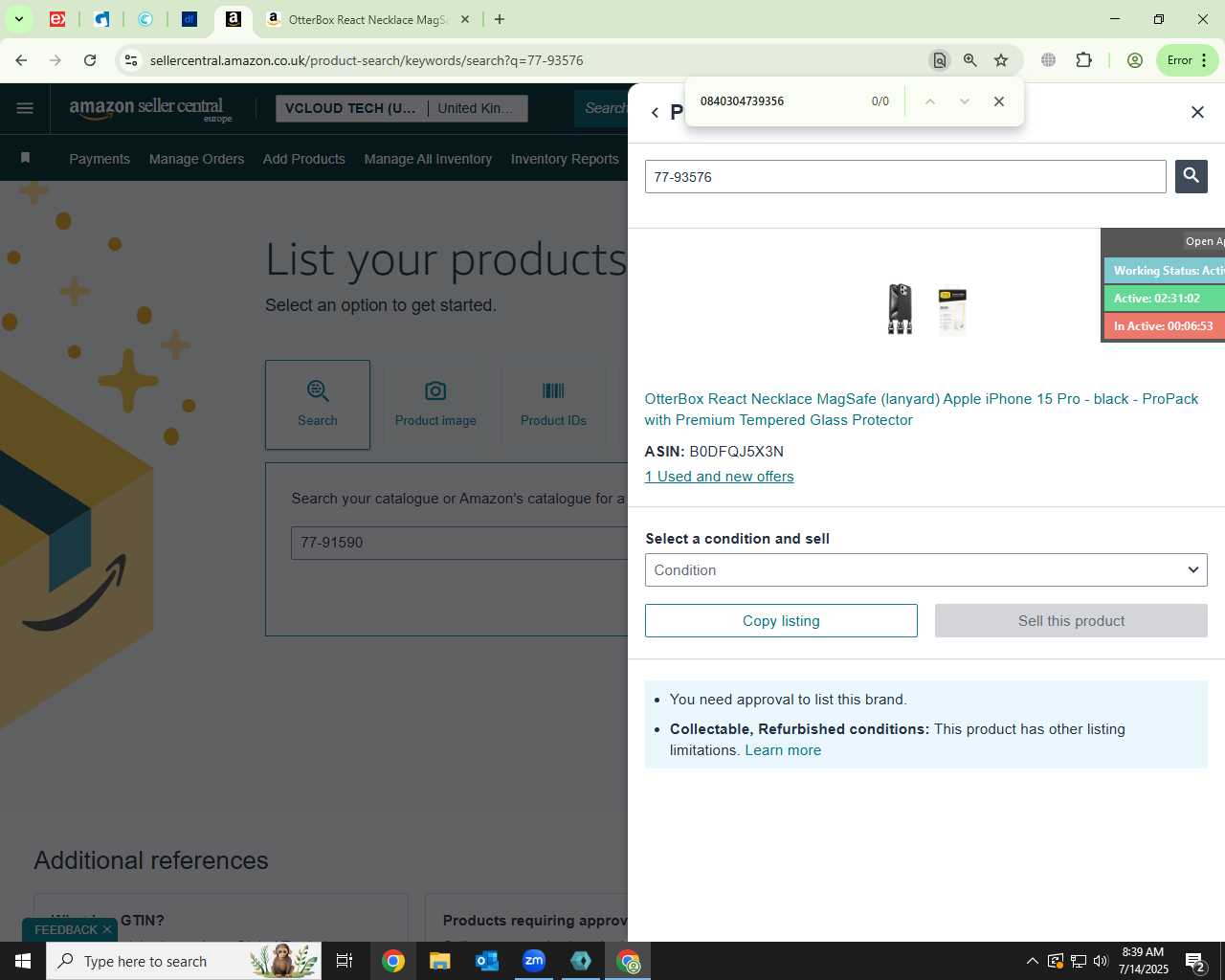Dismiss the FEEDBACK tab with its X
Viewport: 1225px width, 980px height.
[107, 929]
